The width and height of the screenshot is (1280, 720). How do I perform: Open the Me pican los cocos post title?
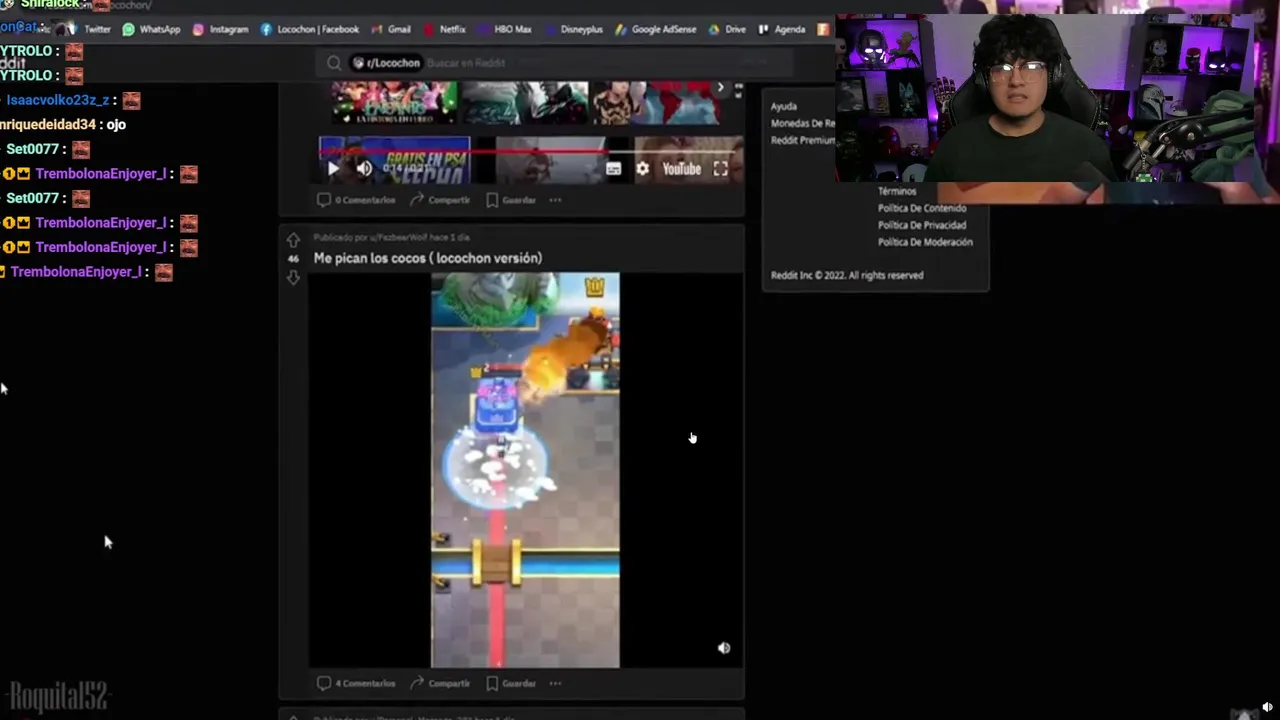point(428,258)
